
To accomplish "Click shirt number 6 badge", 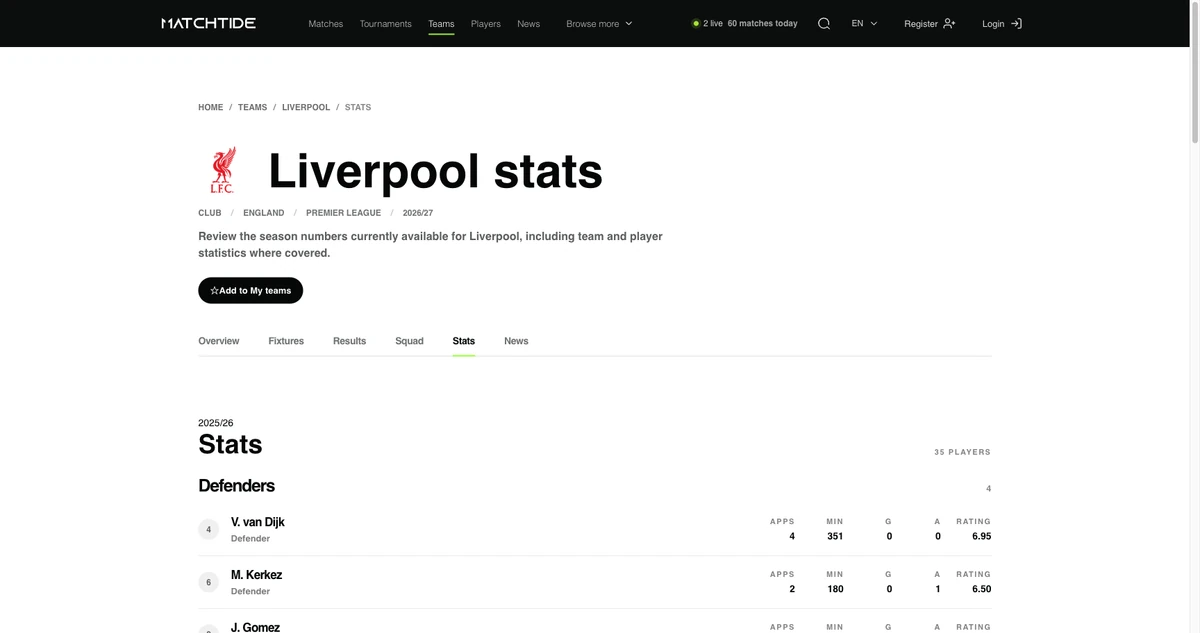I will coord(208,582).
